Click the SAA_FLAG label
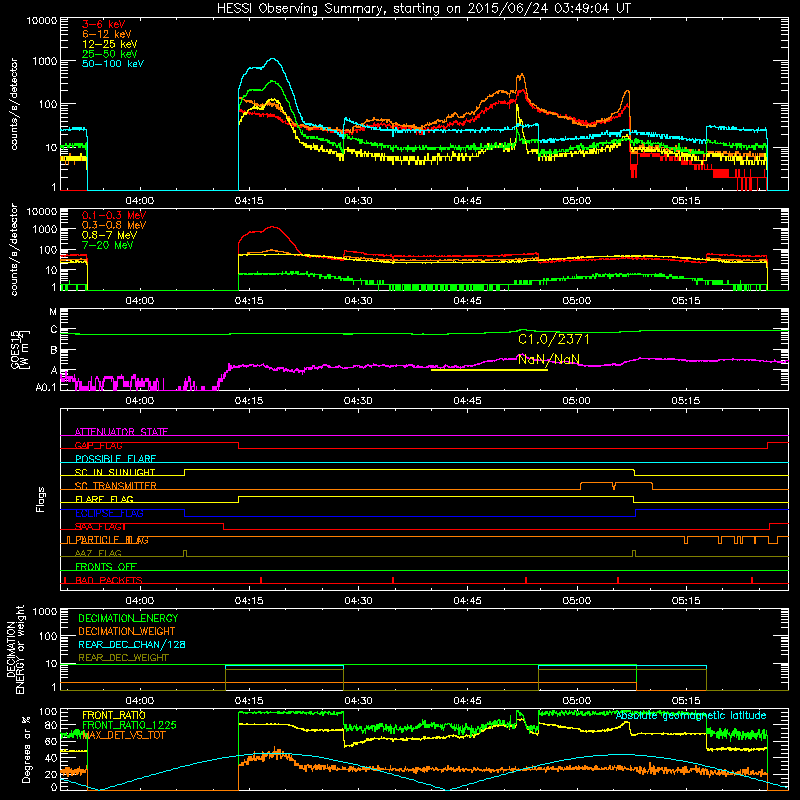Screen dimensions: 800x800 [101, 526]
